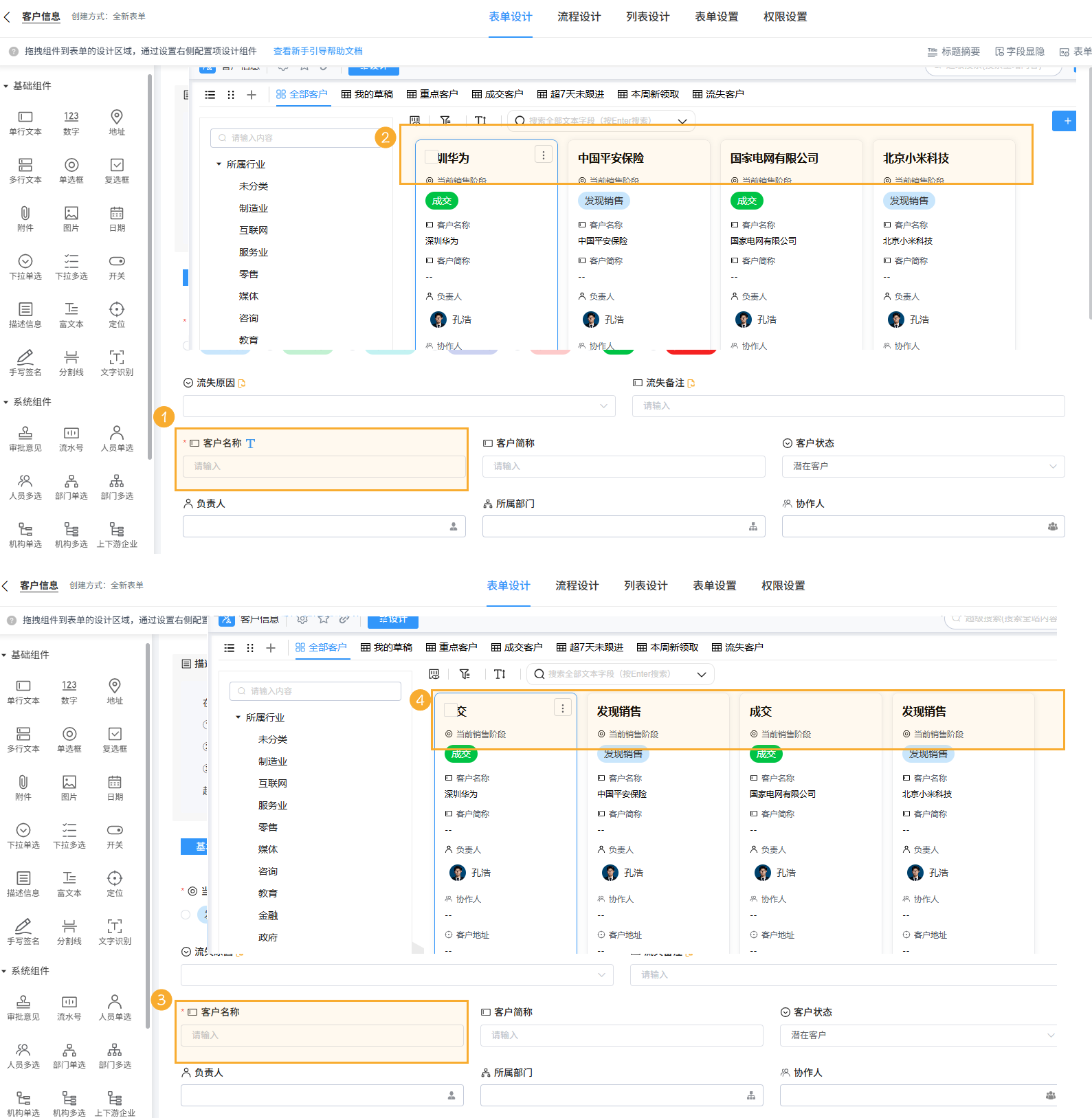The image size is (1092, 1118).
Task: Select 金融 industry in the tree
Action: (268, 915)
